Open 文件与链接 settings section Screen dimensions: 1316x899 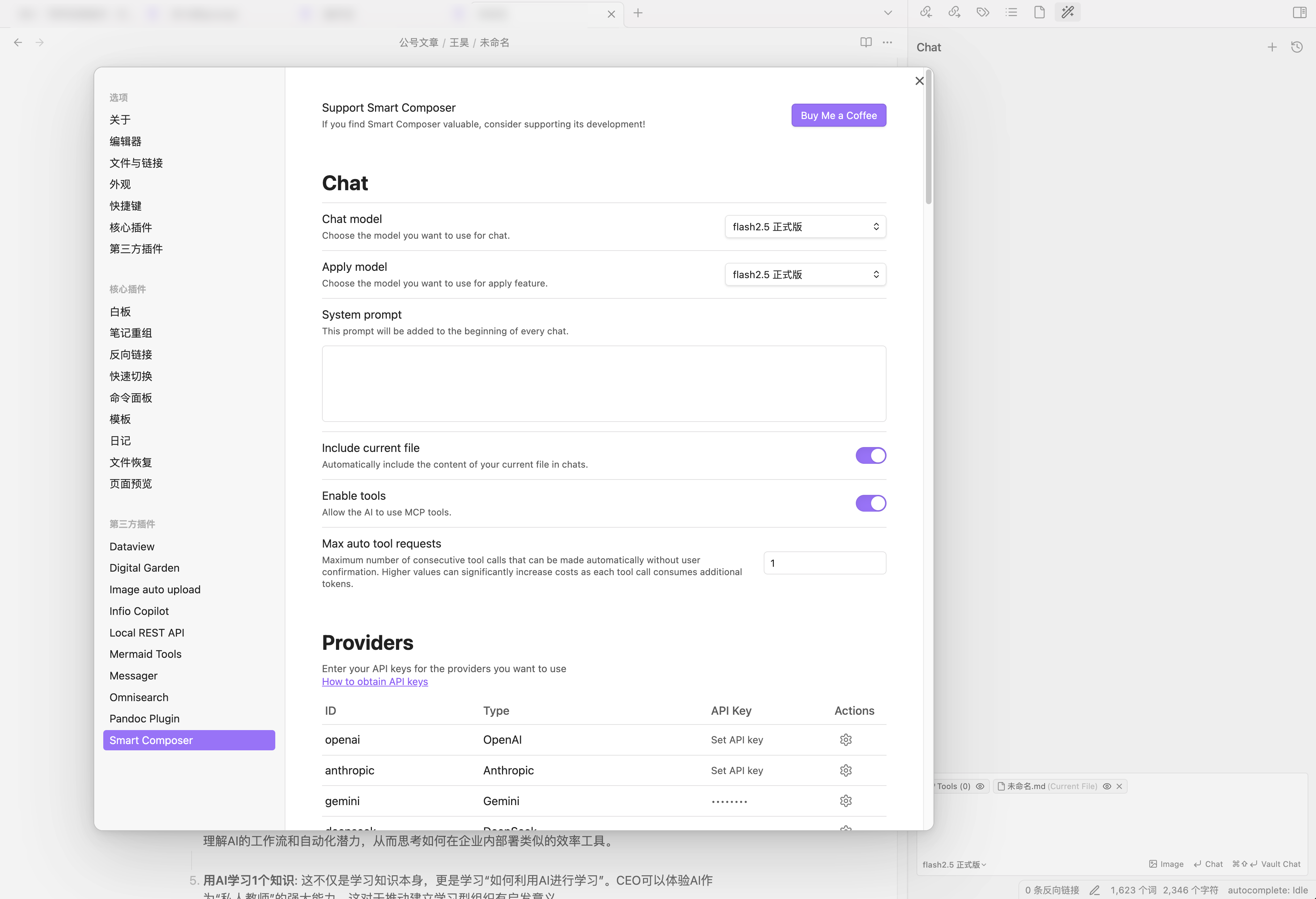[x=136, y=163]
